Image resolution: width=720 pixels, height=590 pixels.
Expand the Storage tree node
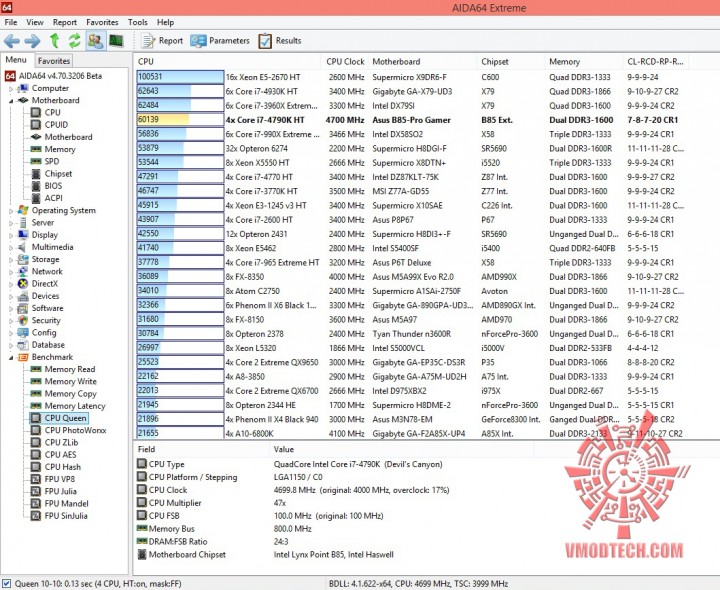click(x=11, y=259)
